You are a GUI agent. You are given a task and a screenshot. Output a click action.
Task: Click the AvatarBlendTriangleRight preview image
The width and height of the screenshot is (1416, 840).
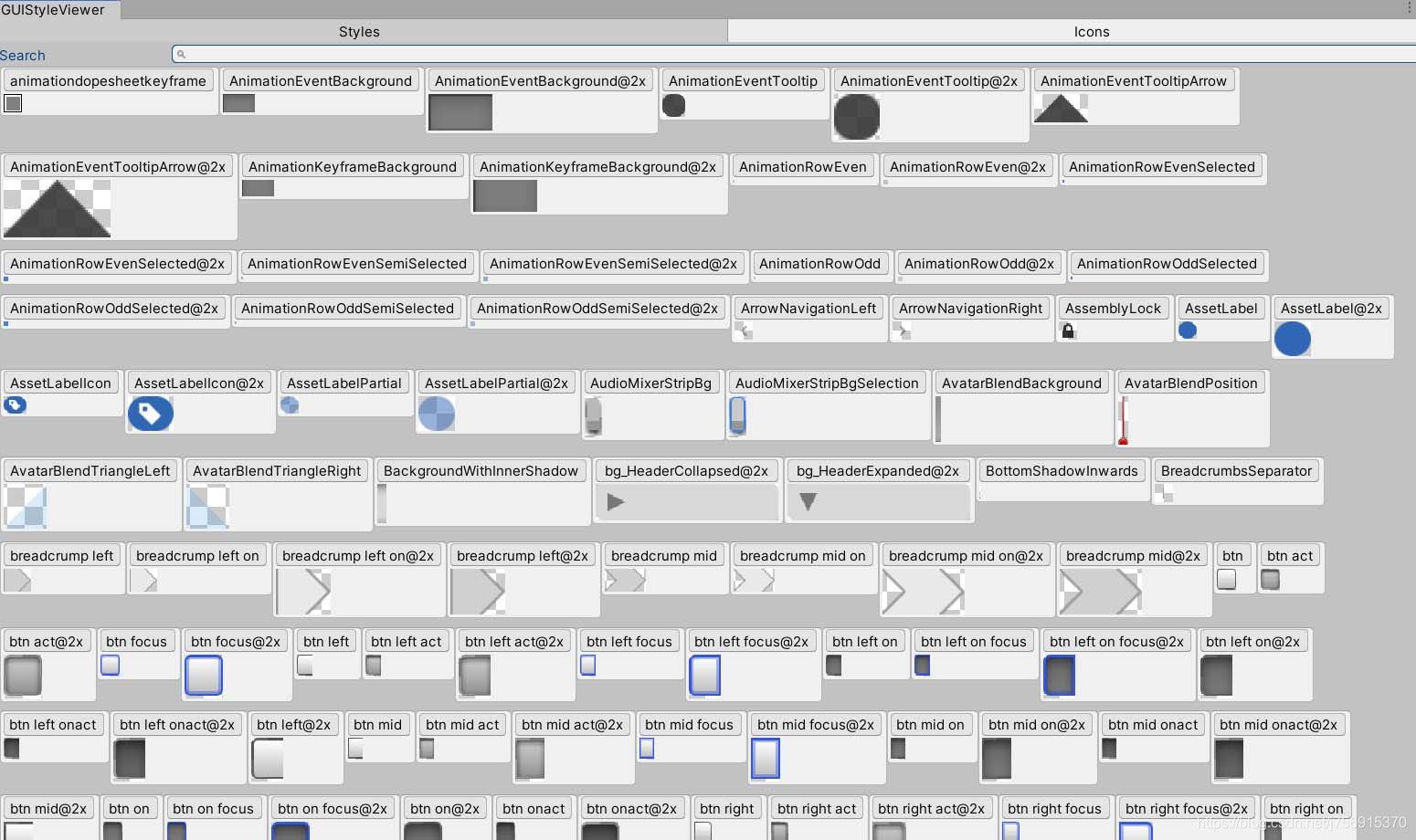click(207, 507)
